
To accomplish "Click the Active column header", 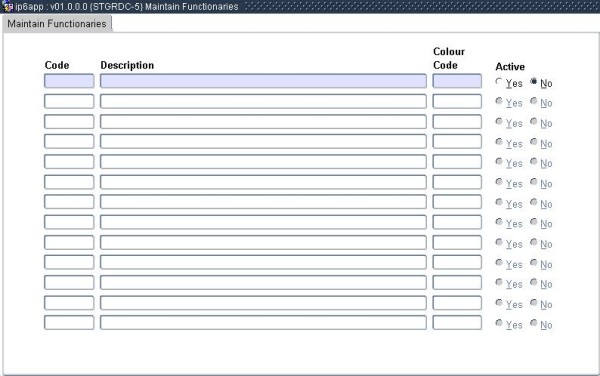I will click(510, 67).
